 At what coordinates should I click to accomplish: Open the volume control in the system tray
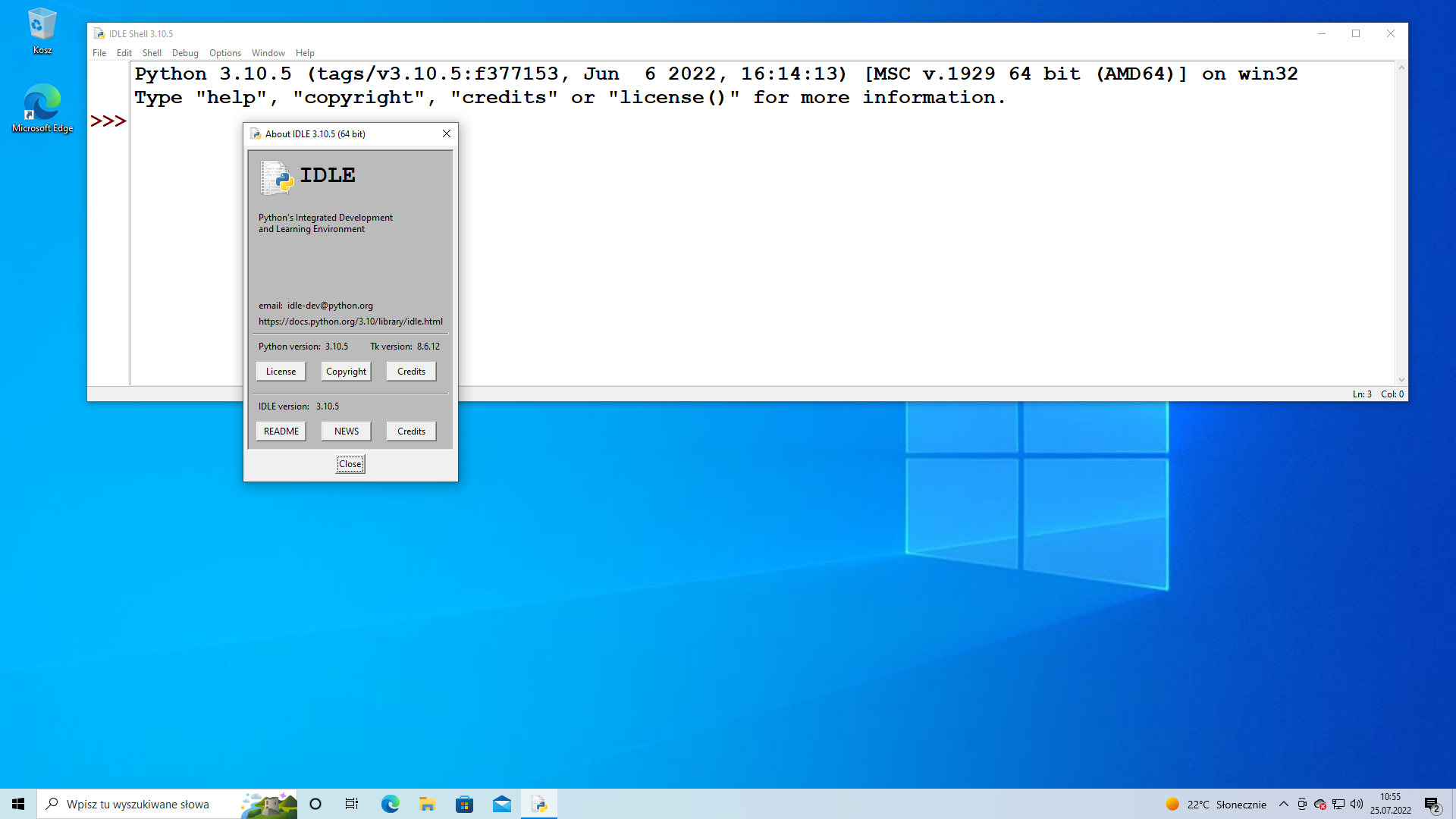tap(1357, 804)
